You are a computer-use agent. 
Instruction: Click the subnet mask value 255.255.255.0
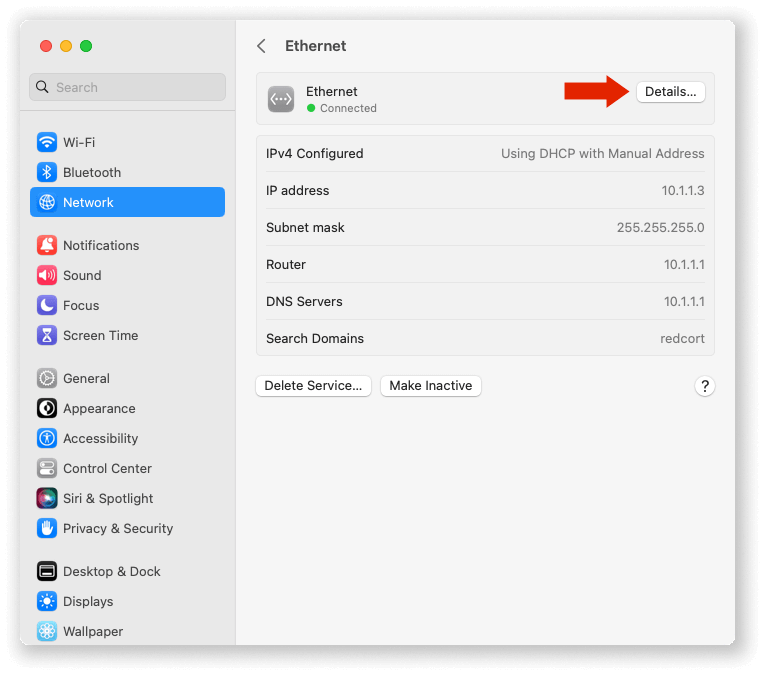coord(660,227)
